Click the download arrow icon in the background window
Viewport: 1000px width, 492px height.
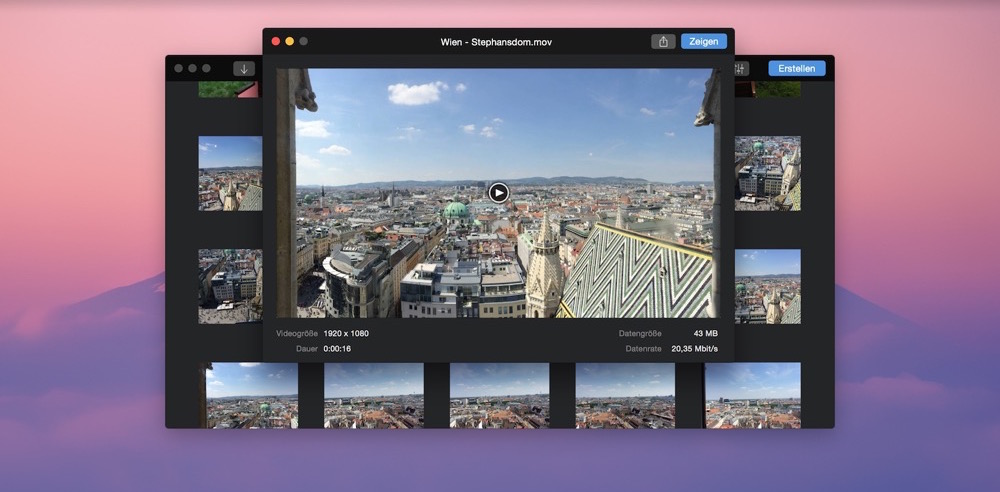point(244,69)
